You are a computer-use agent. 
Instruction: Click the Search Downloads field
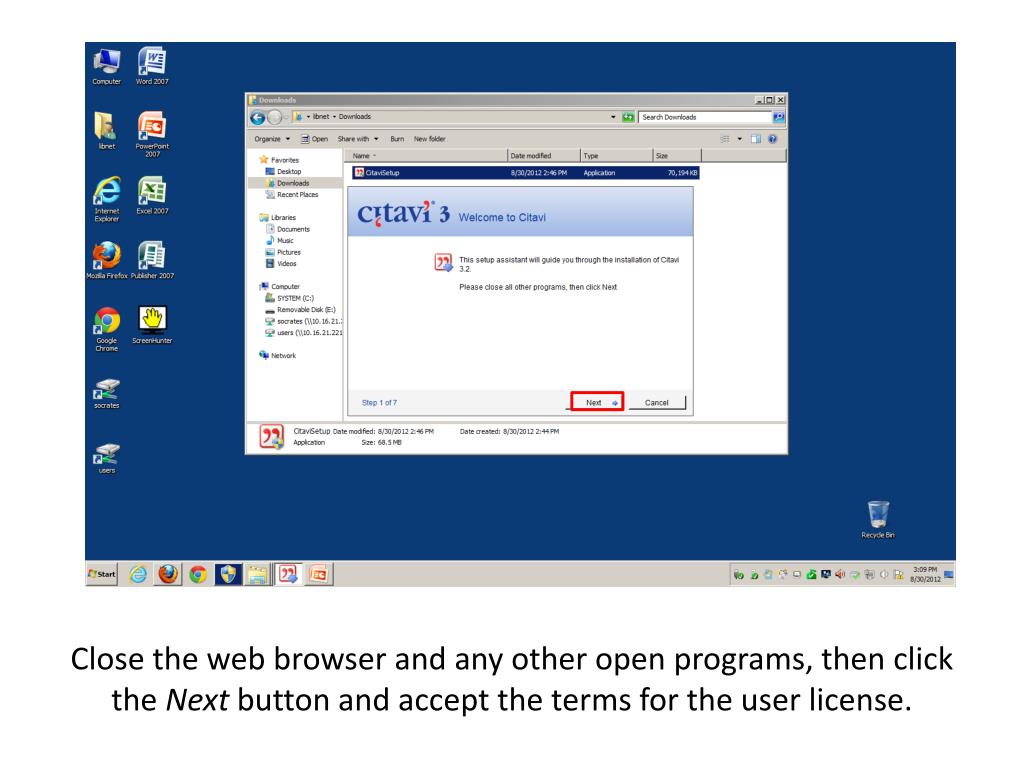[x=704, y=117]
